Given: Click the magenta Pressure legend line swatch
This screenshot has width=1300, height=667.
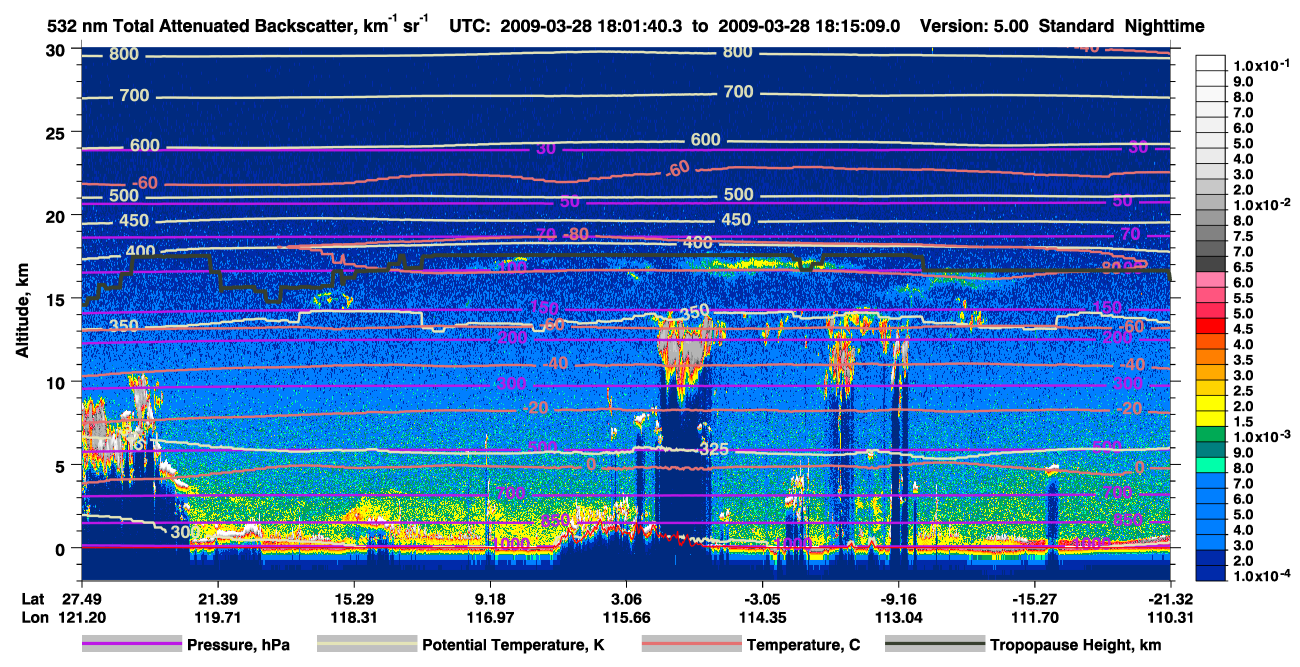Looking at the screenshot, I should (x=133, y=645).
